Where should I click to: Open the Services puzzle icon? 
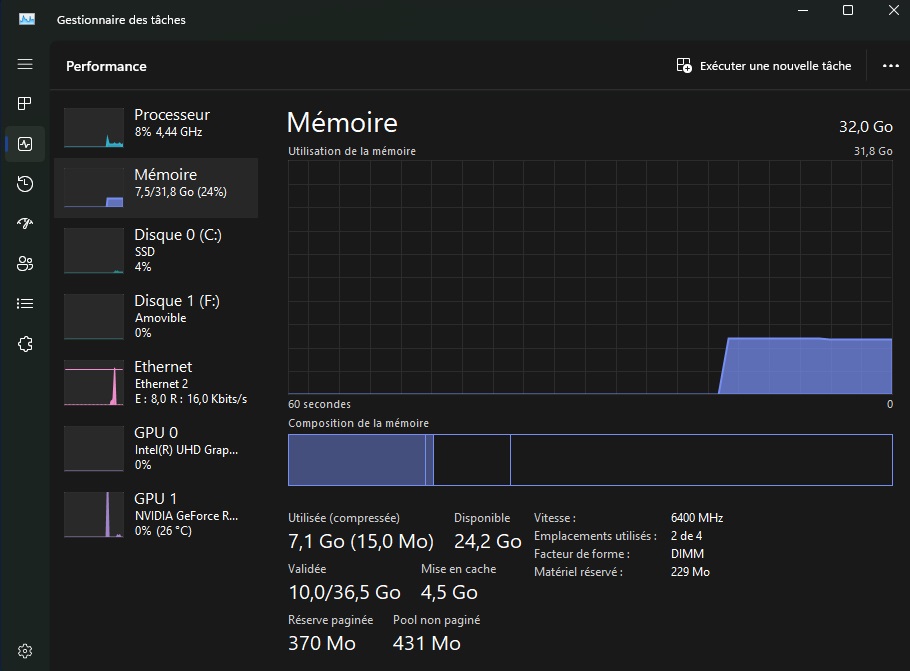click(25, 344)
